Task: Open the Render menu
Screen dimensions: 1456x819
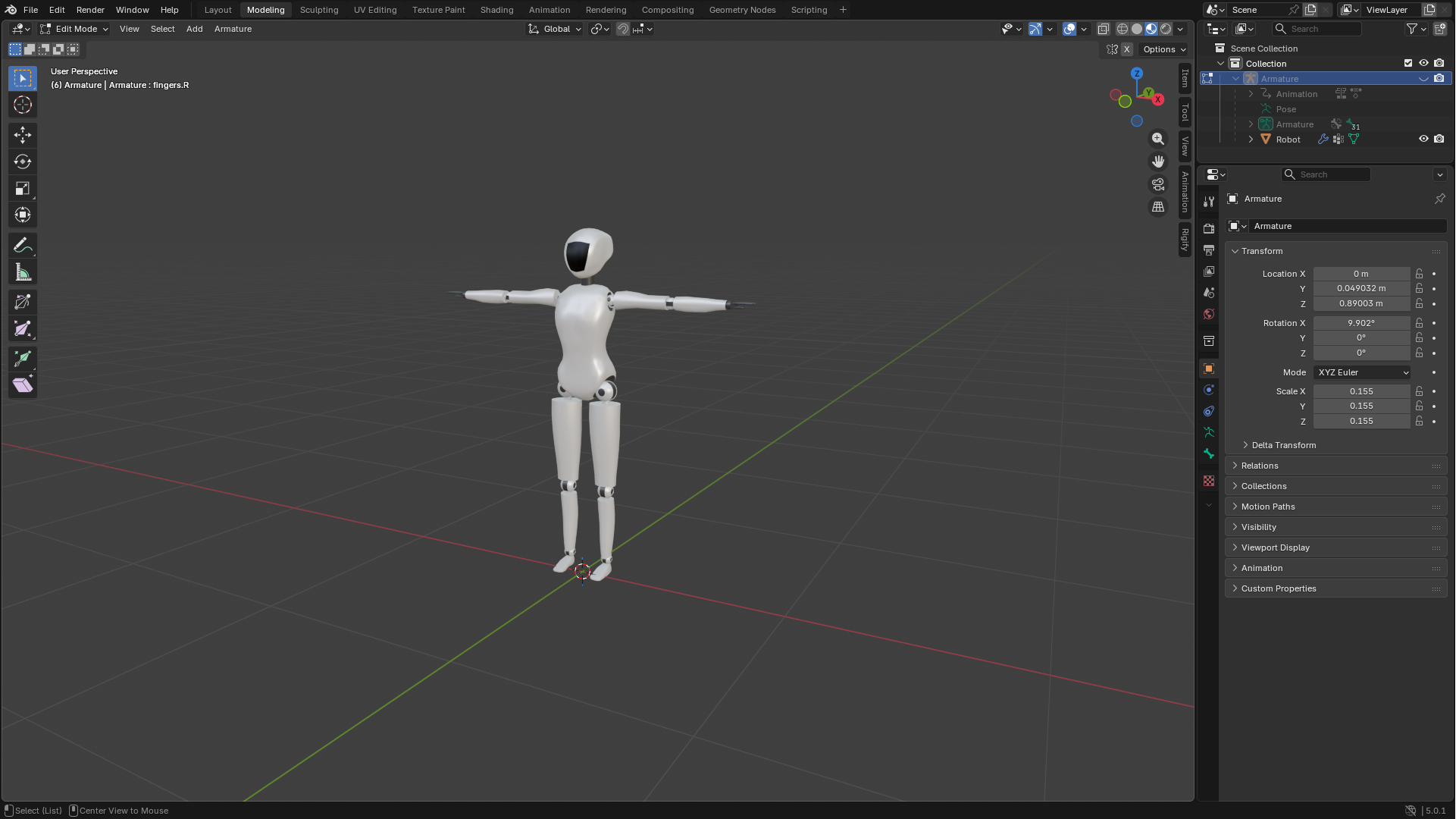Action: coord(90,10)
